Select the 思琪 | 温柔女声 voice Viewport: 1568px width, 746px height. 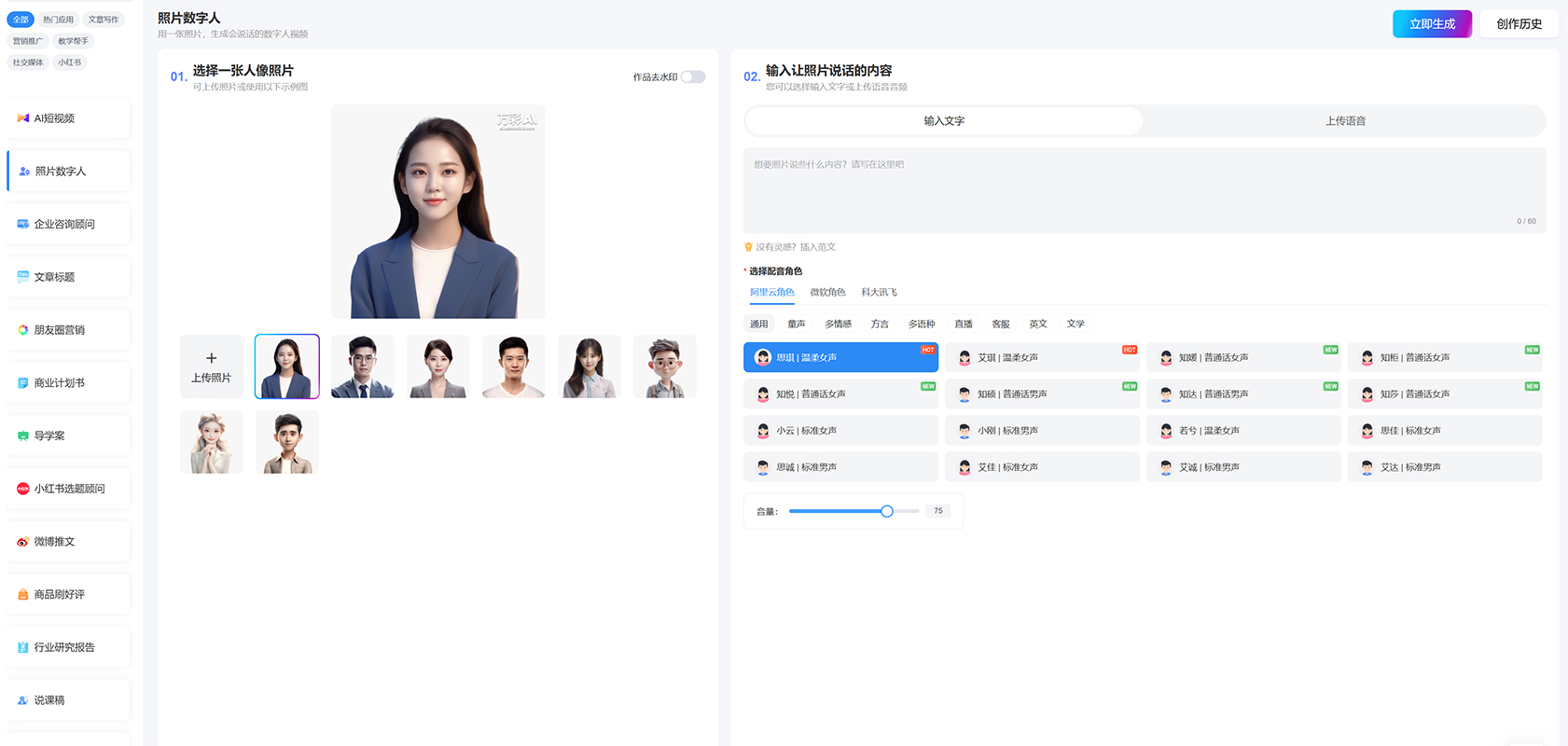[x=840, y=357]
